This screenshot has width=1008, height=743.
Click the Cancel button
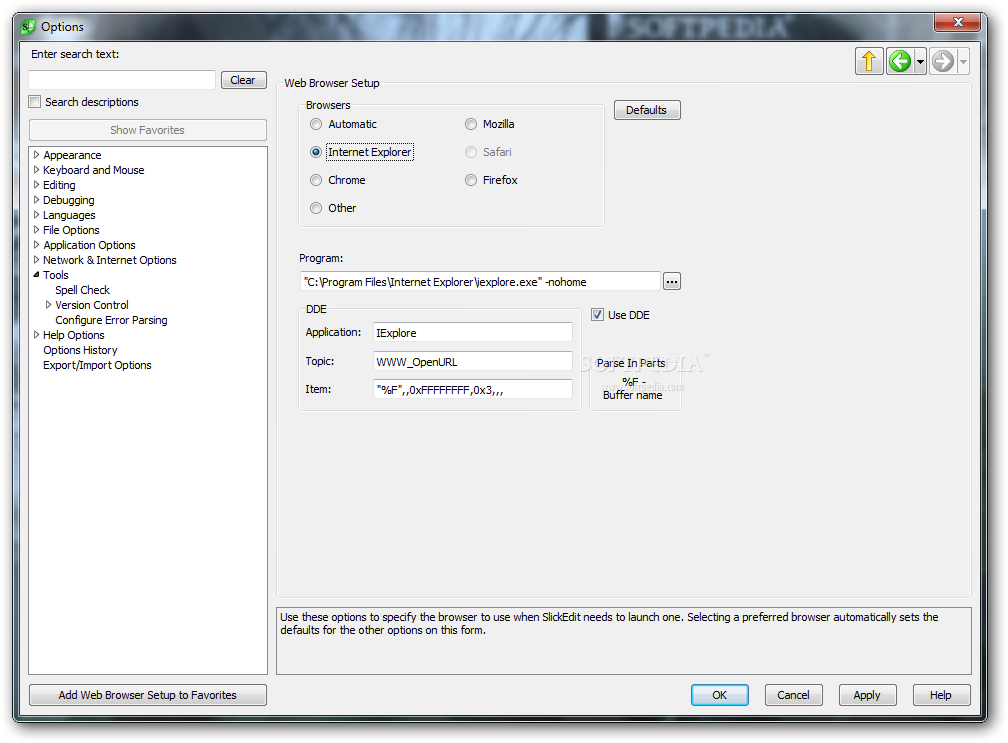point(793,695)
